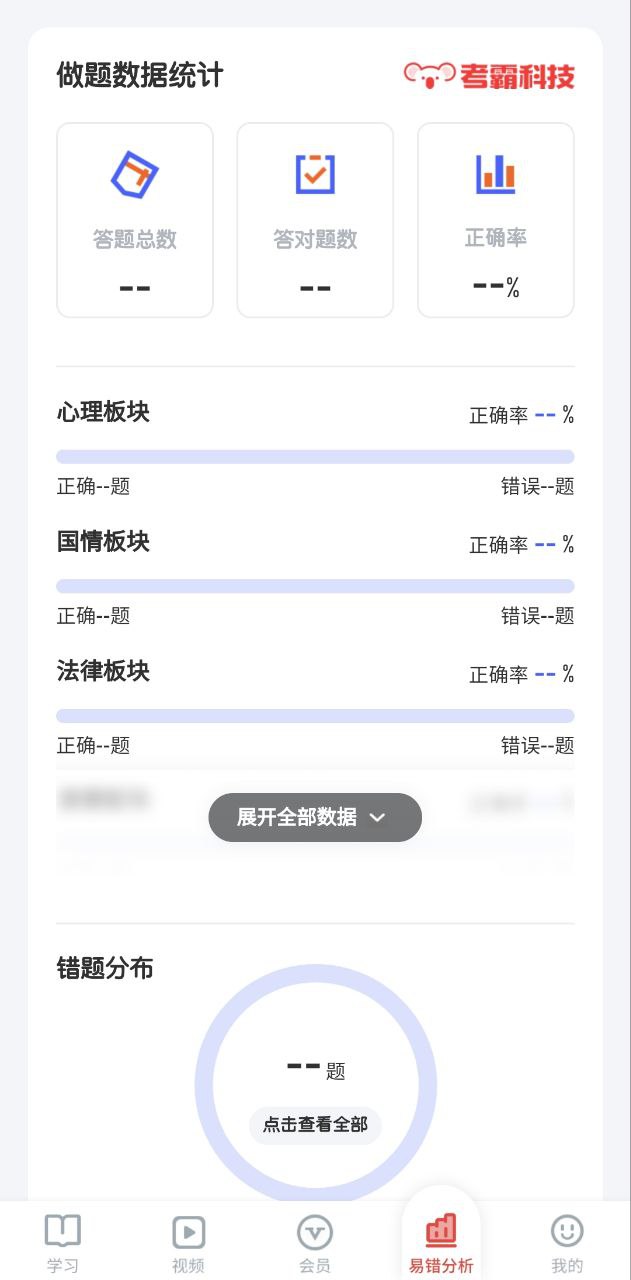Tap the 答对题数 checkmark icon
Screen dimensions: 631x1280
click(315, 174)
